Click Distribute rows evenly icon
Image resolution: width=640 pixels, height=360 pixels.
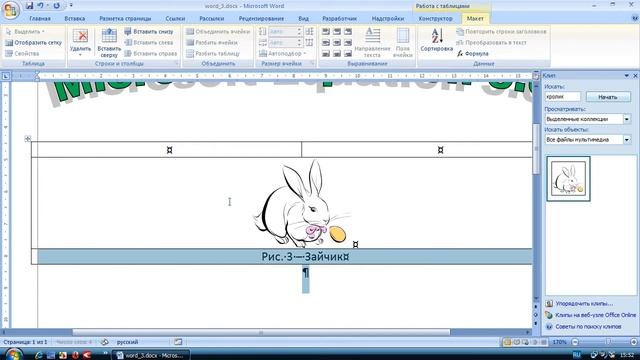pos(309,31)
